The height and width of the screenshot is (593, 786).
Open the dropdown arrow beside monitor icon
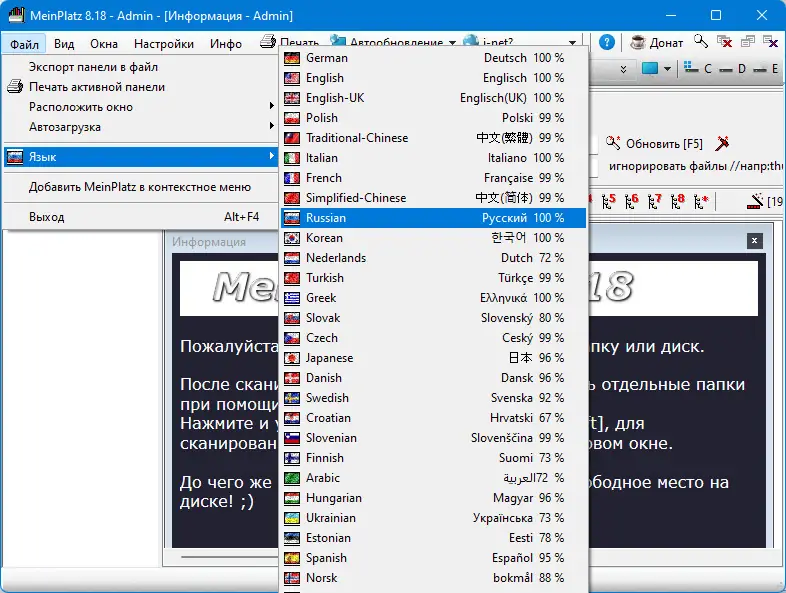click(x=667, y=69)
